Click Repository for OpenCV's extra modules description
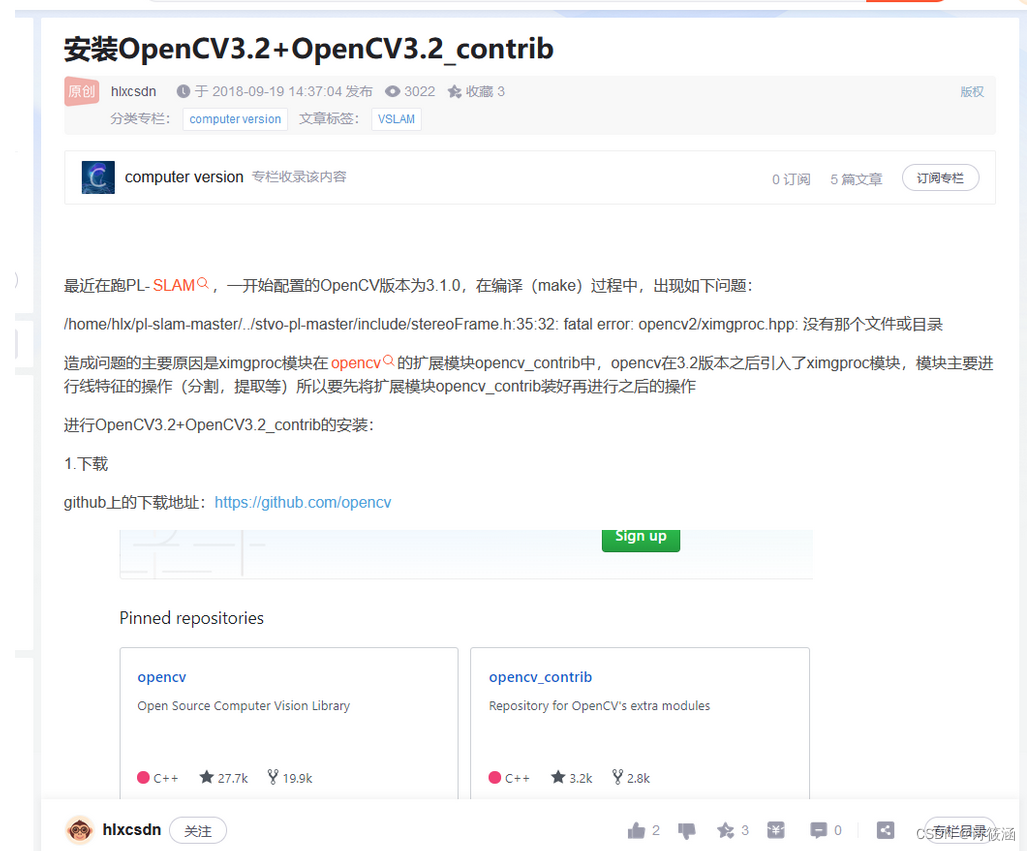 click(x=599, y=706)
